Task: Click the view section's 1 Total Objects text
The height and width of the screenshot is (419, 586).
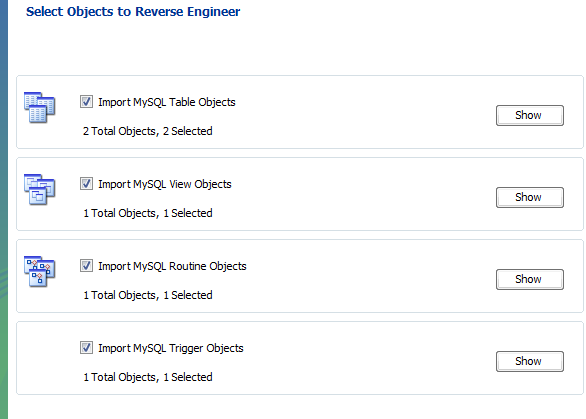Action: 119,213
